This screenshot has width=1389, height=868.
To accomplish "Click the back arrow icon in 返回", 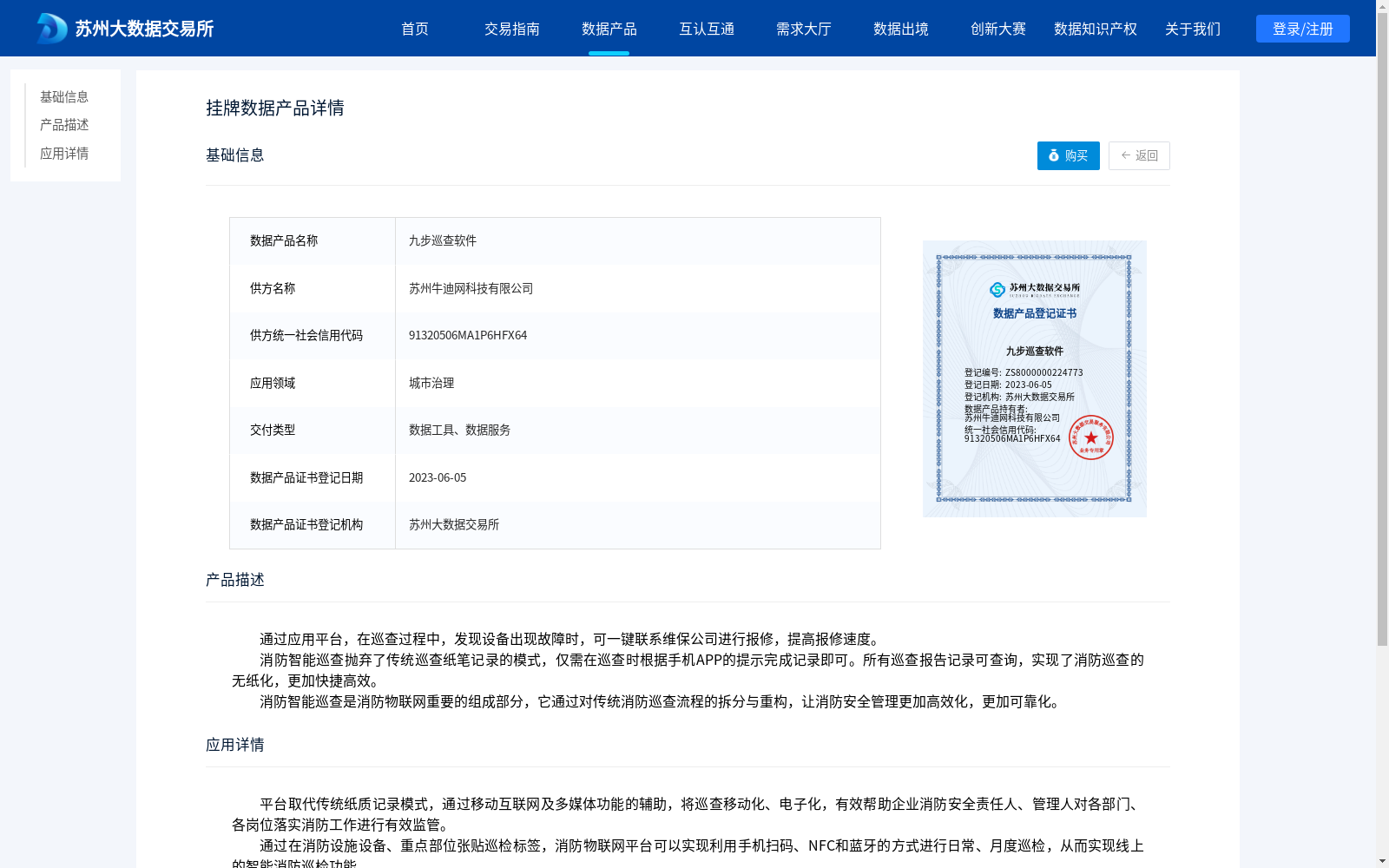I will coord(1126,155).
